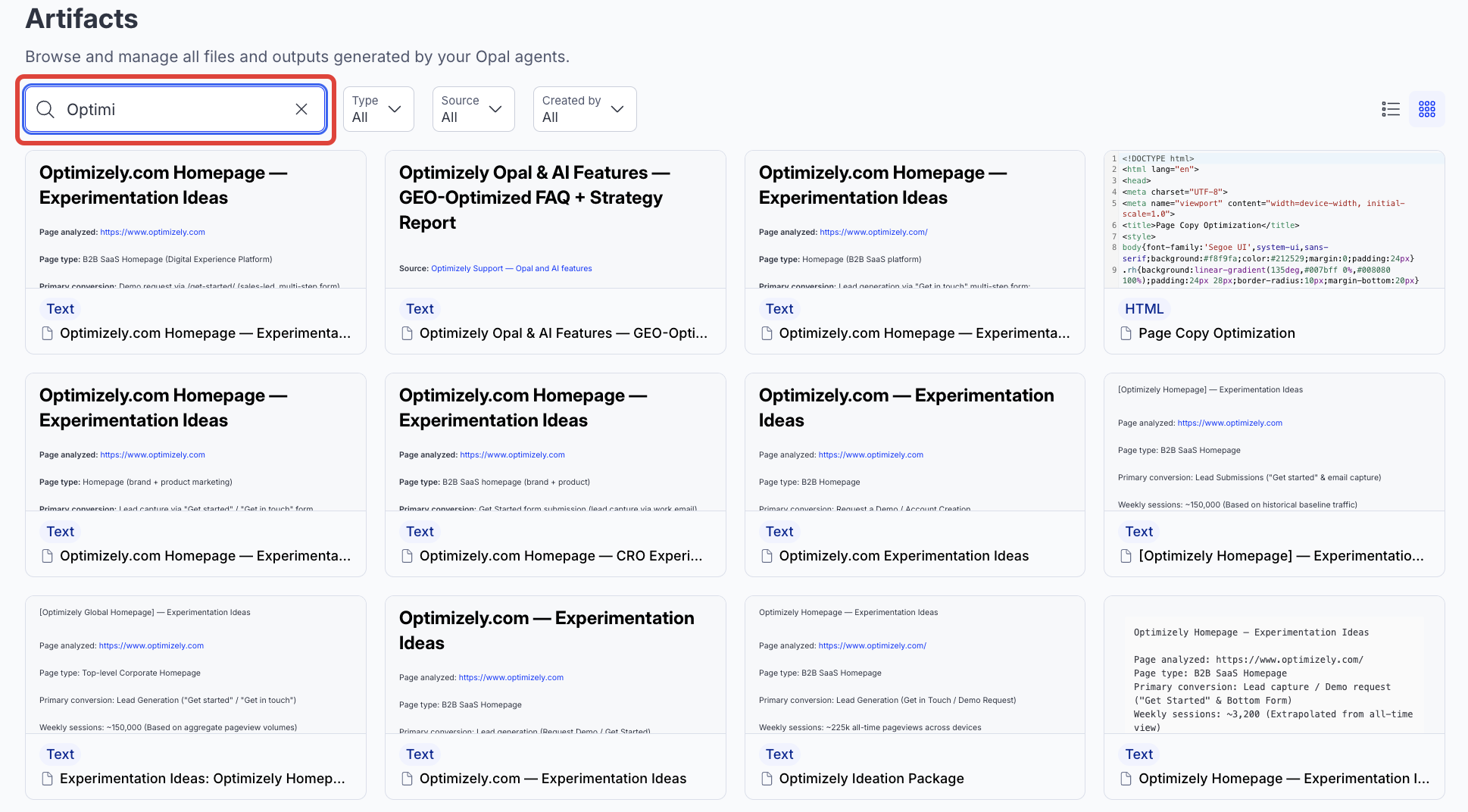The image size is (1468, 812).
Task: Click Text badge on Optimizely Ideation Package card
Action: [779, 754]
